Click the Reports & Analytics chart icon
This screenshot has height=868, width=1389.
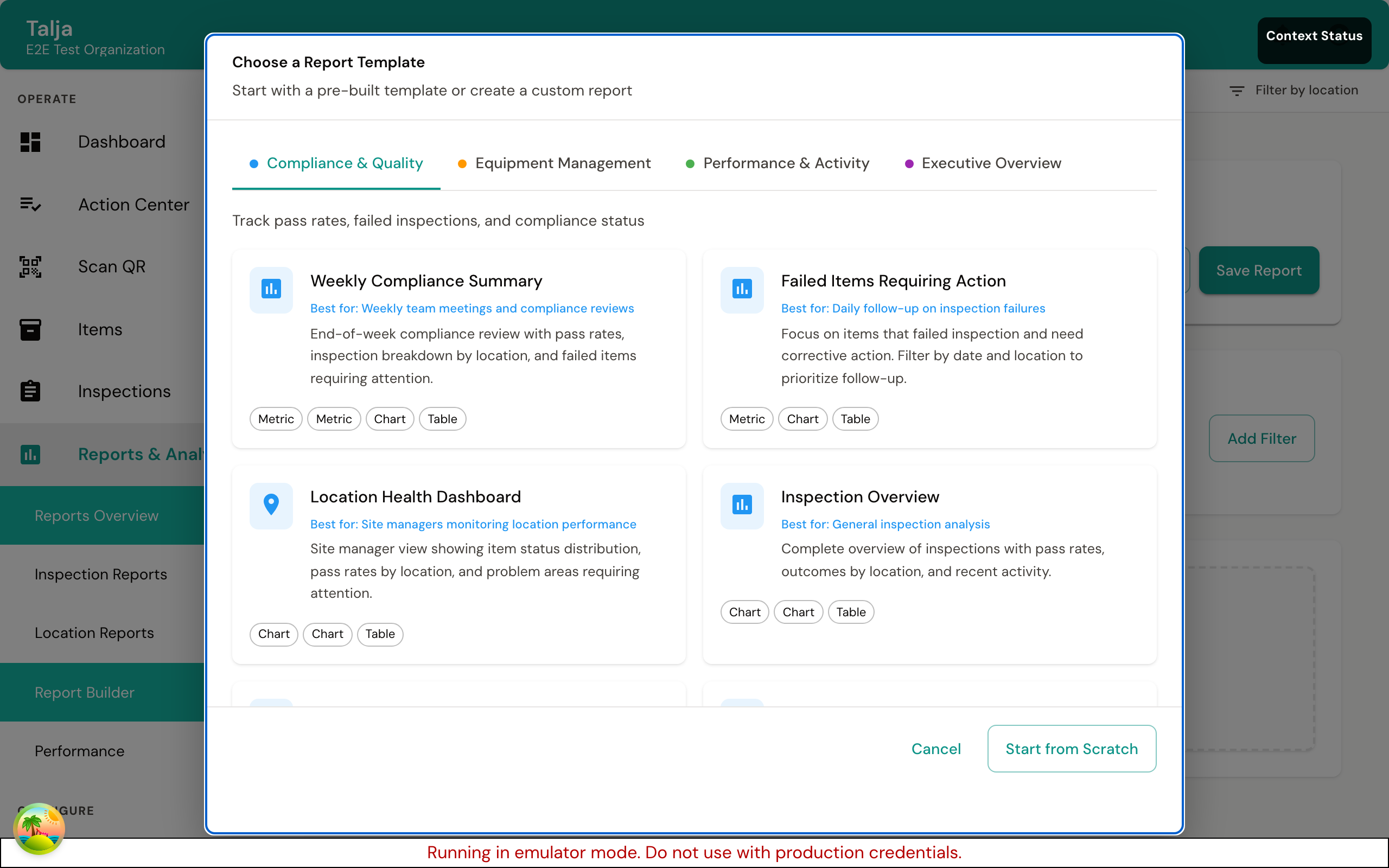30,454
